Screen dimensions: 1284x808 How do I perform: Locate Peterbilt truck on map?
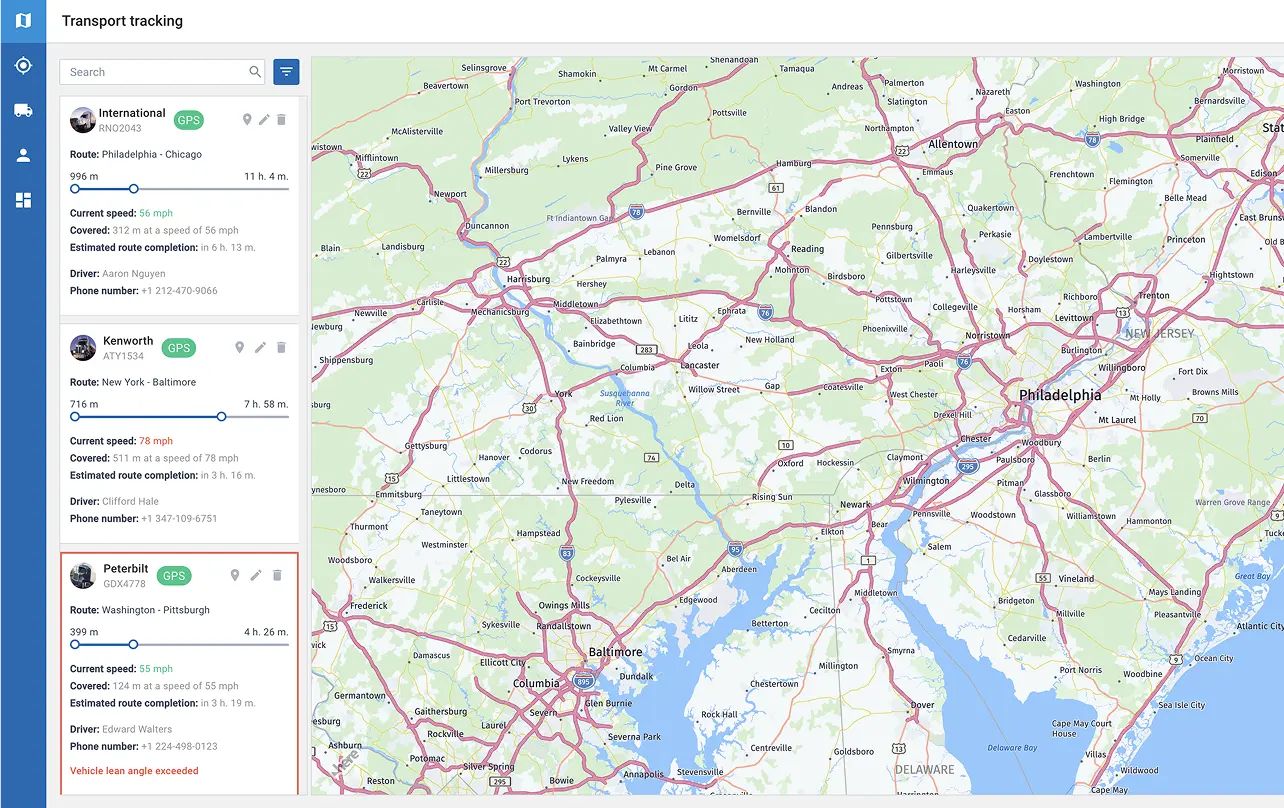[x=235, y=575]
